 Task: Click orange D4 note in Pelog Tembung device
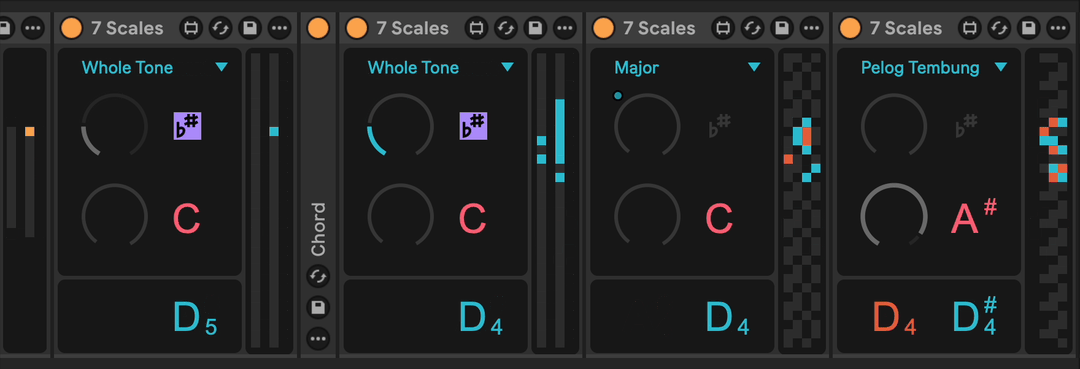[x=894, y=318]
